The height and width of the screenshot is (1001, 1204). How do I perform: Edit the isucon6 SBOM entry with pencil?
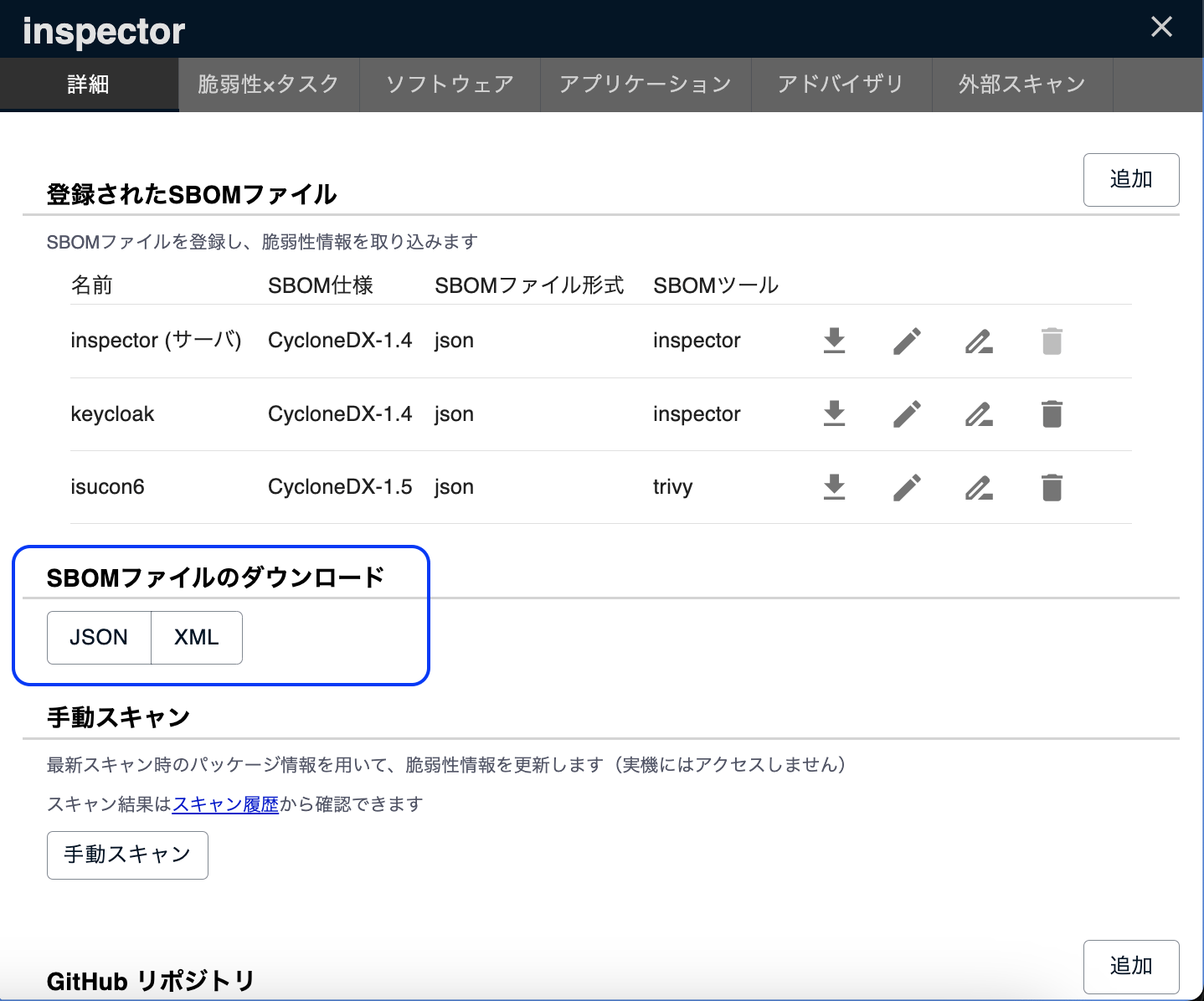point(907,487)
